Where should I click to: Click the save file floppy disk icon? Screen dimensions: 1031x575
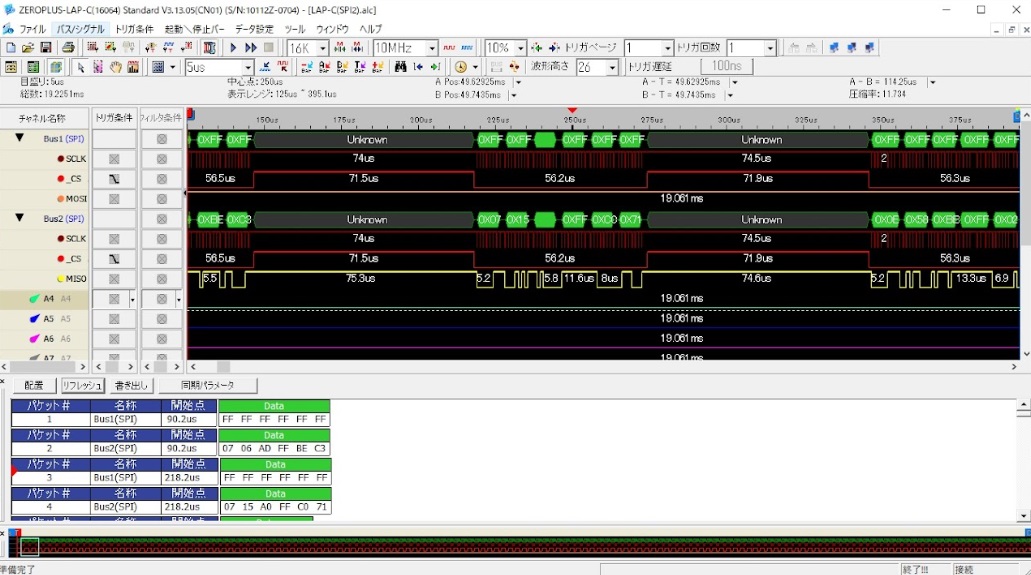tap(46, 48)
